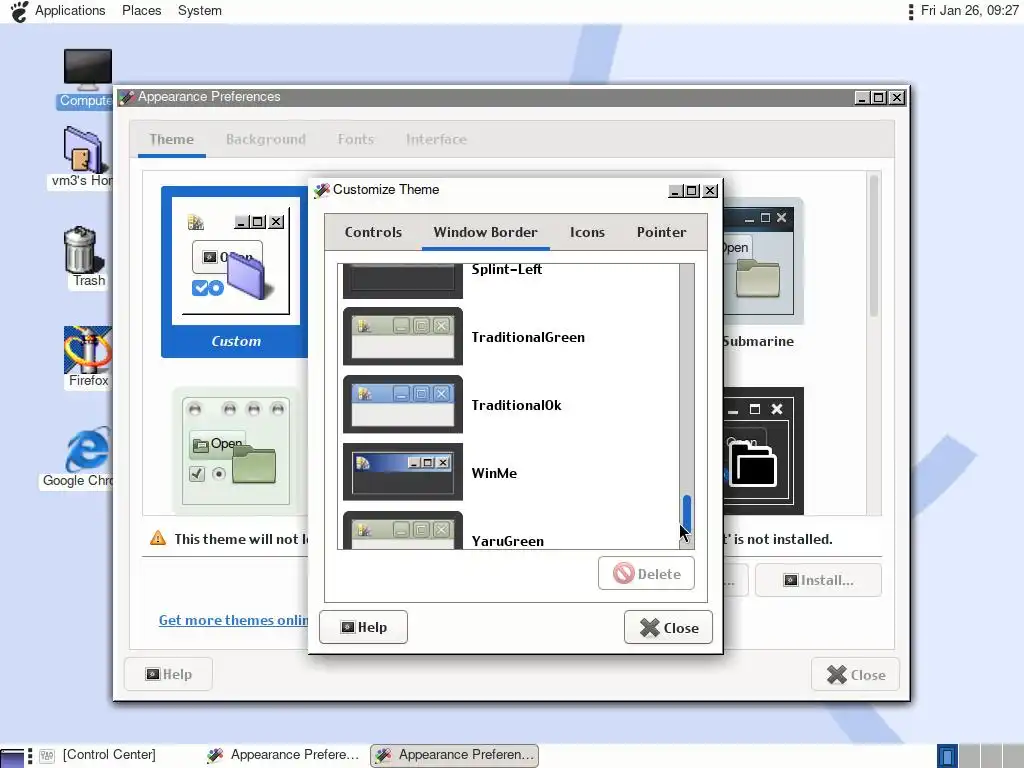Screen dimensions: 1024x768
Task: Open the Background tab in Appearance Preferences
Action: pos(266,140)
